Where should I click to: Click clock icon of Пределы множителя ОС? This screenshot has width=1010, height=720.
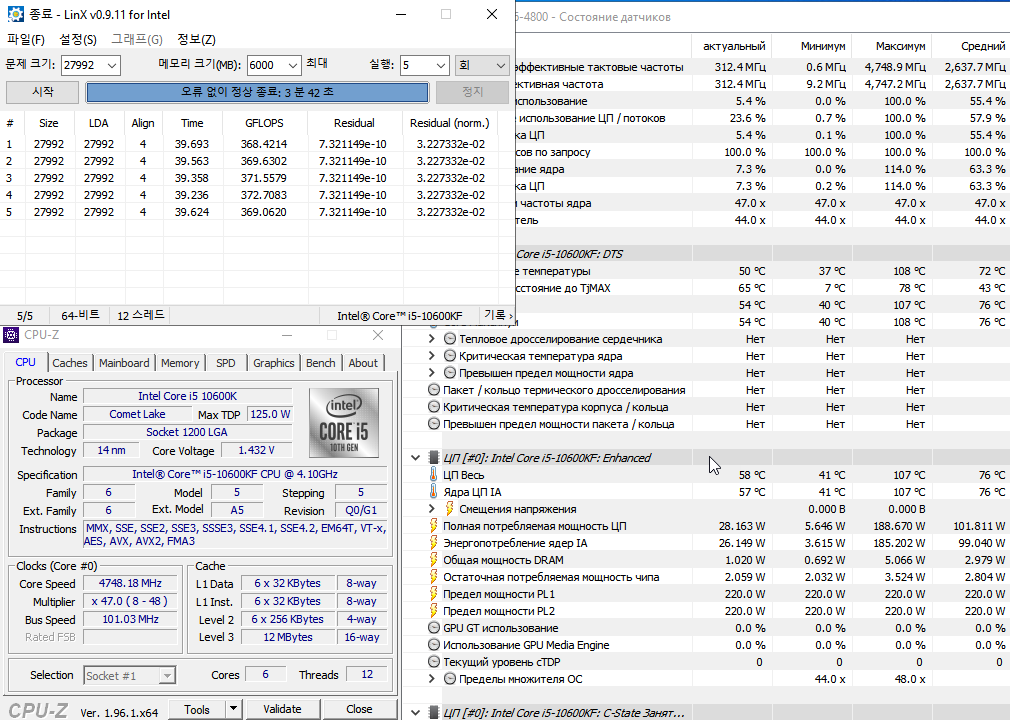tap(450, 679)
